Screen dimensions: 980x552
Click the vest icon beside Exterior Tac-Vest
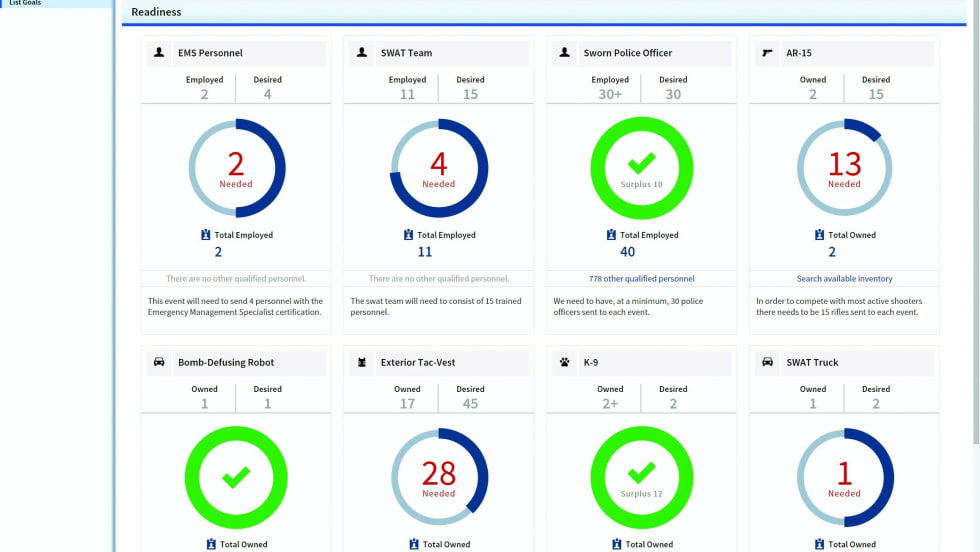coord(362,362)
